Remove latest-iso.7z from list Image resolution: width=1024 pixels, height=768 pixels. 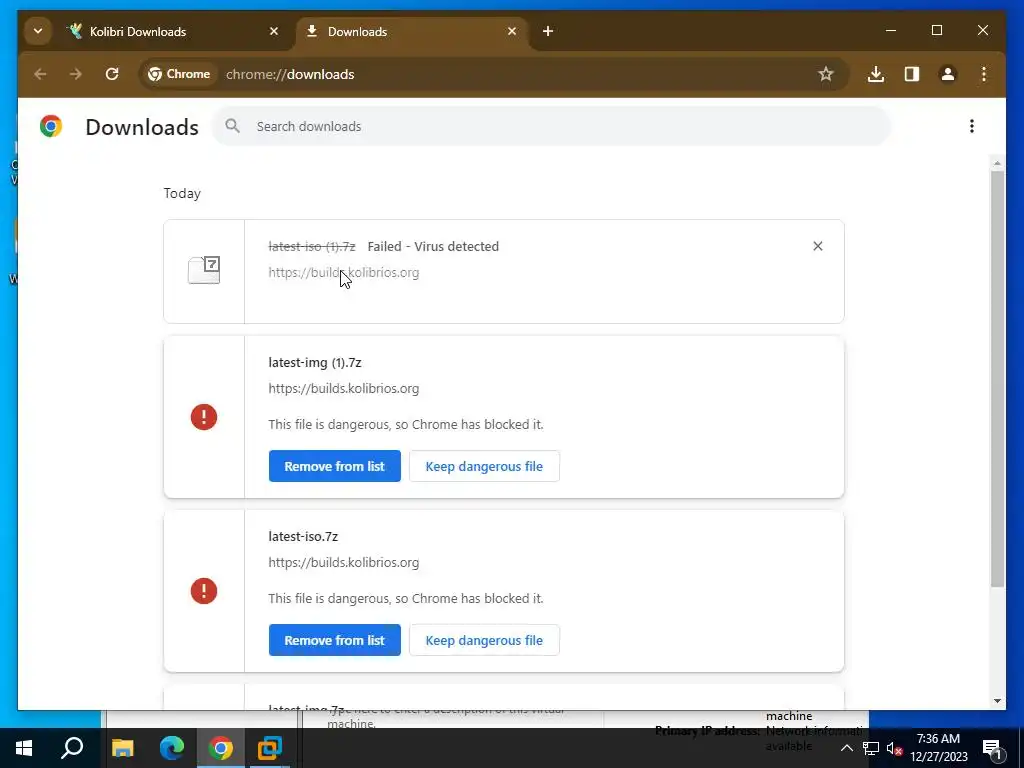(x=334, y=641)
